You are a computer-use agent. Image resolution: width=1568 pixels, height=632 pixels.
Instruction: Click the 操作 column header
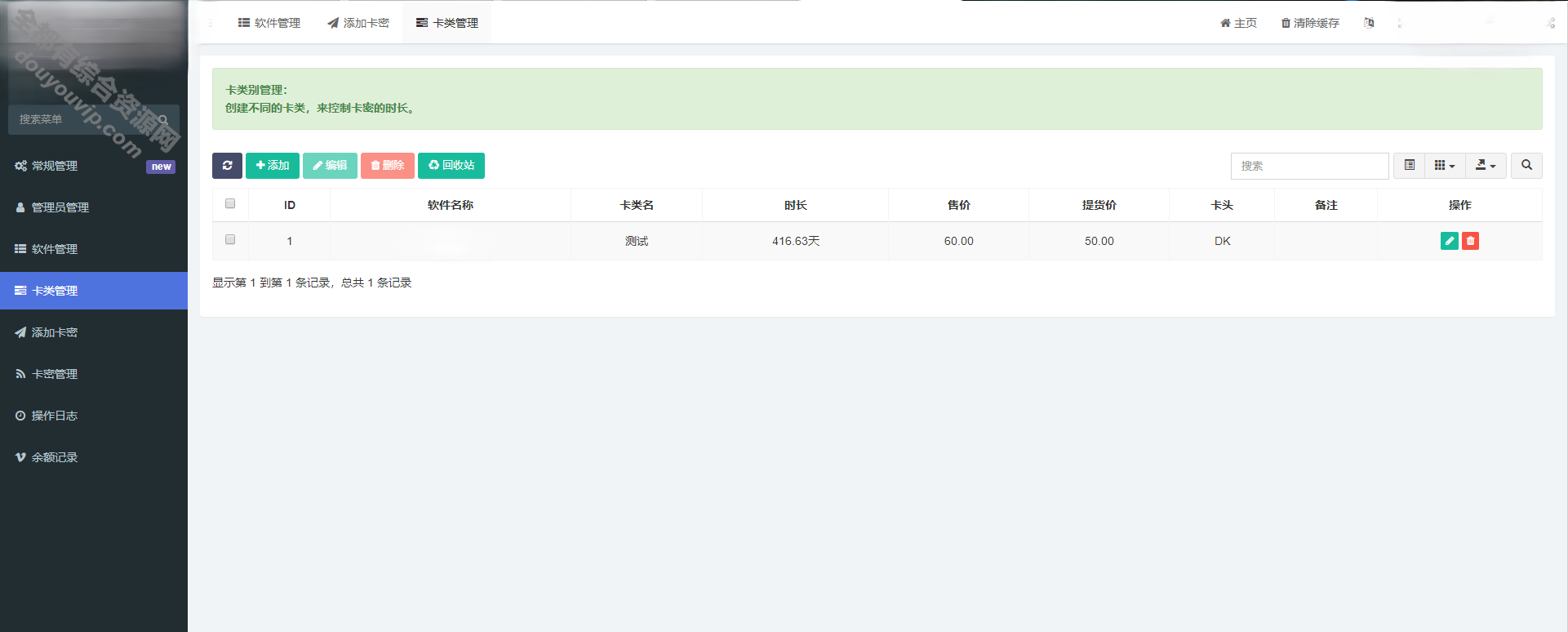coord(1460,205)
